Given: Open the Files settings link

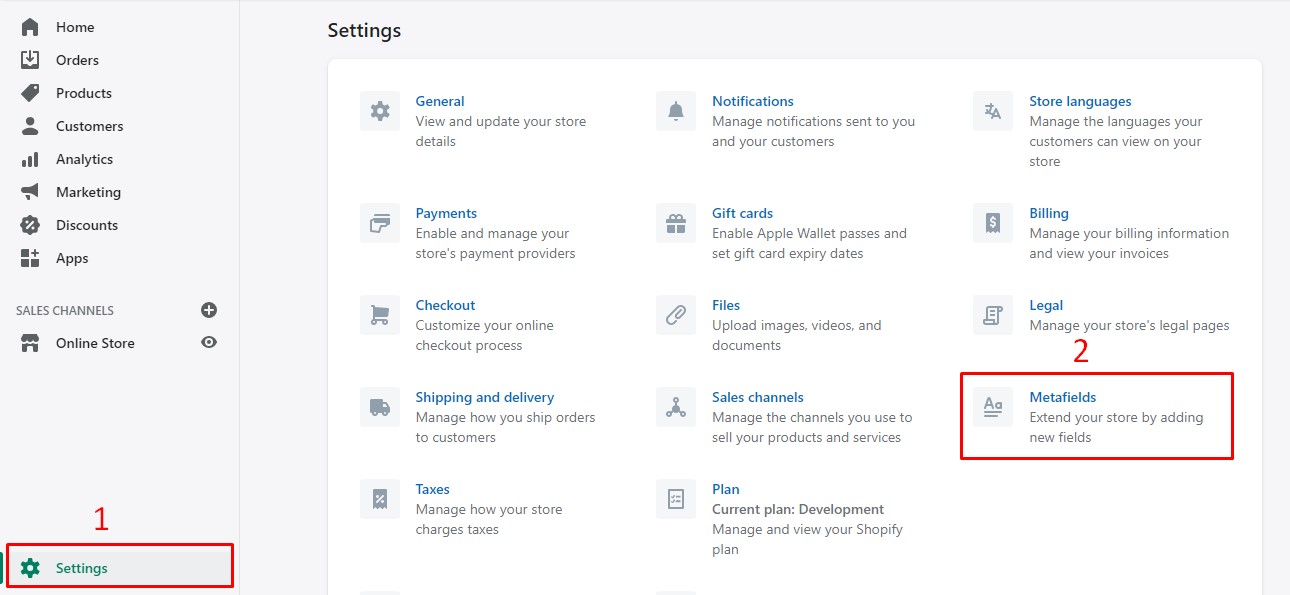Looking at the screenshot, I should (725, 304).
